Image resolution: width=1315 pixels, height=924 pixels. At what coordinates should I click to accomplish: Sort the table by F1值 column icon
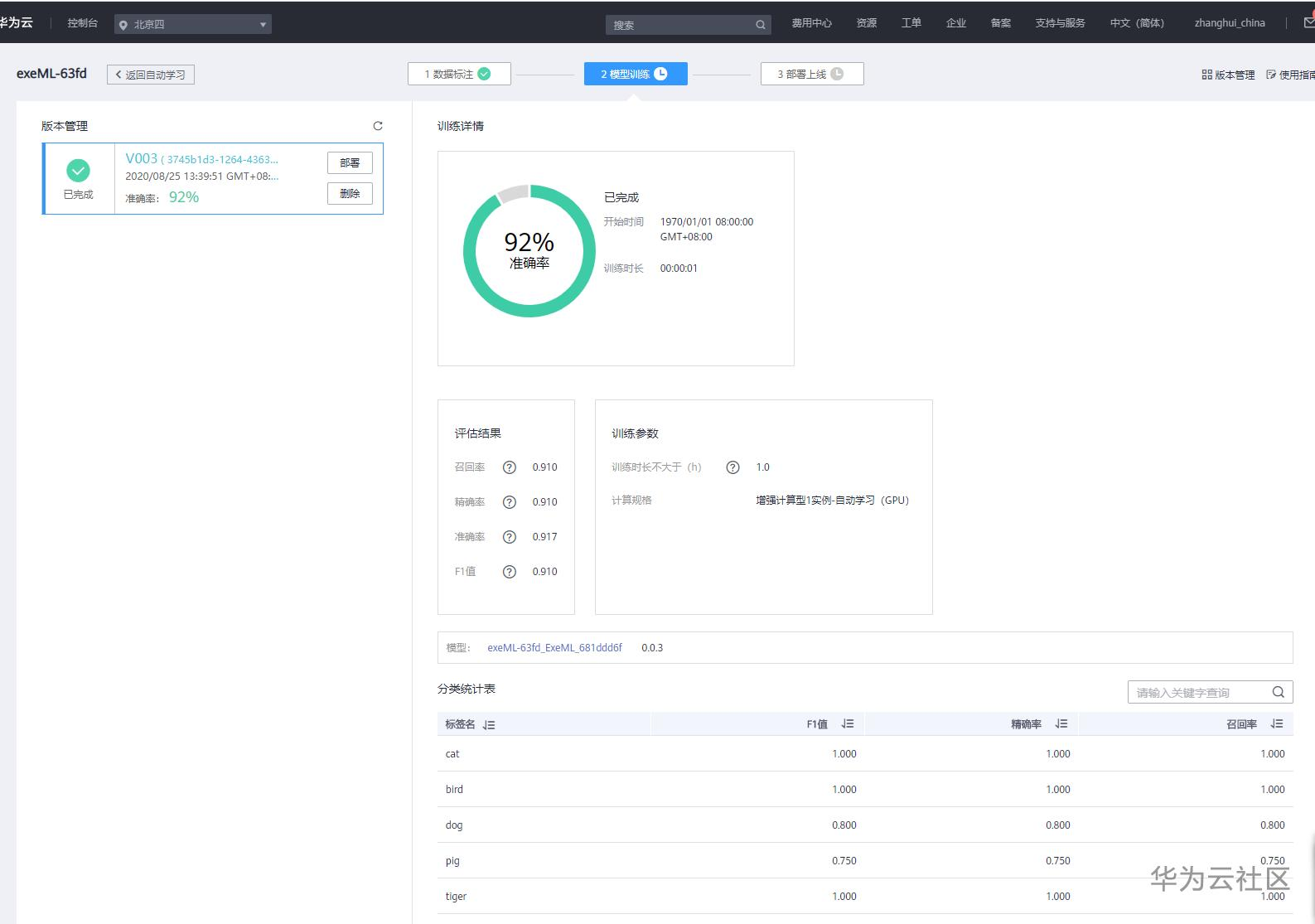pyautogui.click(x=848, y=724)
